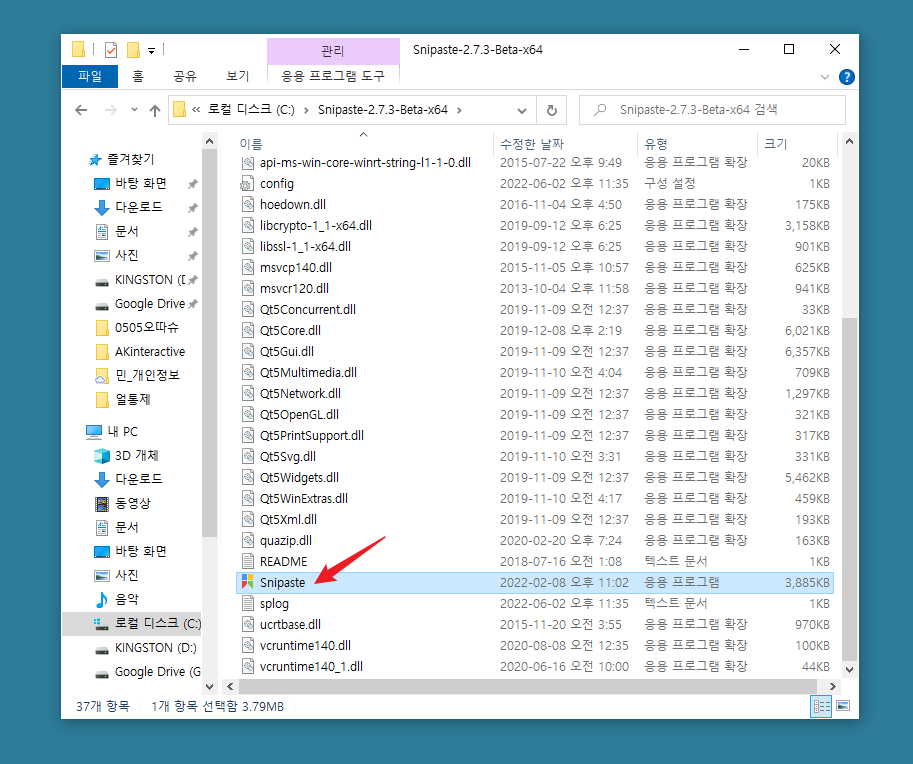This screenshot has height=764, width=913.
Task: Click the 관리 contextual tab
Action: pyautogui.click(x=333, y=51)
